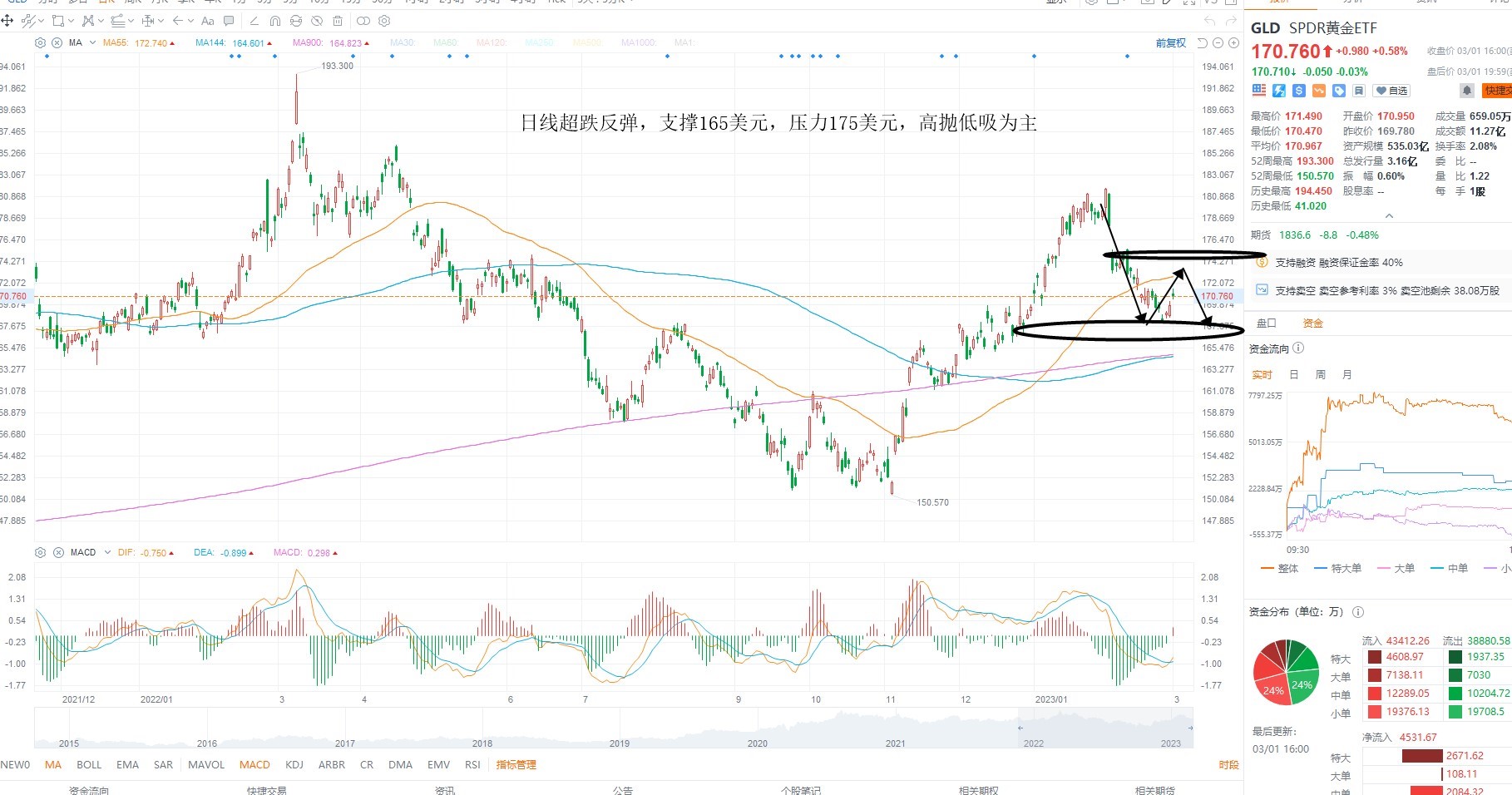Delete drawings with the trash icon
The width and height of the screenshot is (1512, 795).
click(x=338, y=21)
